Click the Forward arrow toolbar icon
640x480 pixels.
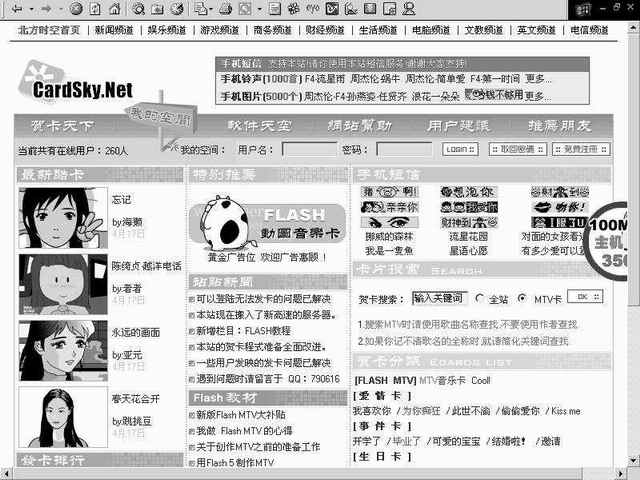point(46,8)
